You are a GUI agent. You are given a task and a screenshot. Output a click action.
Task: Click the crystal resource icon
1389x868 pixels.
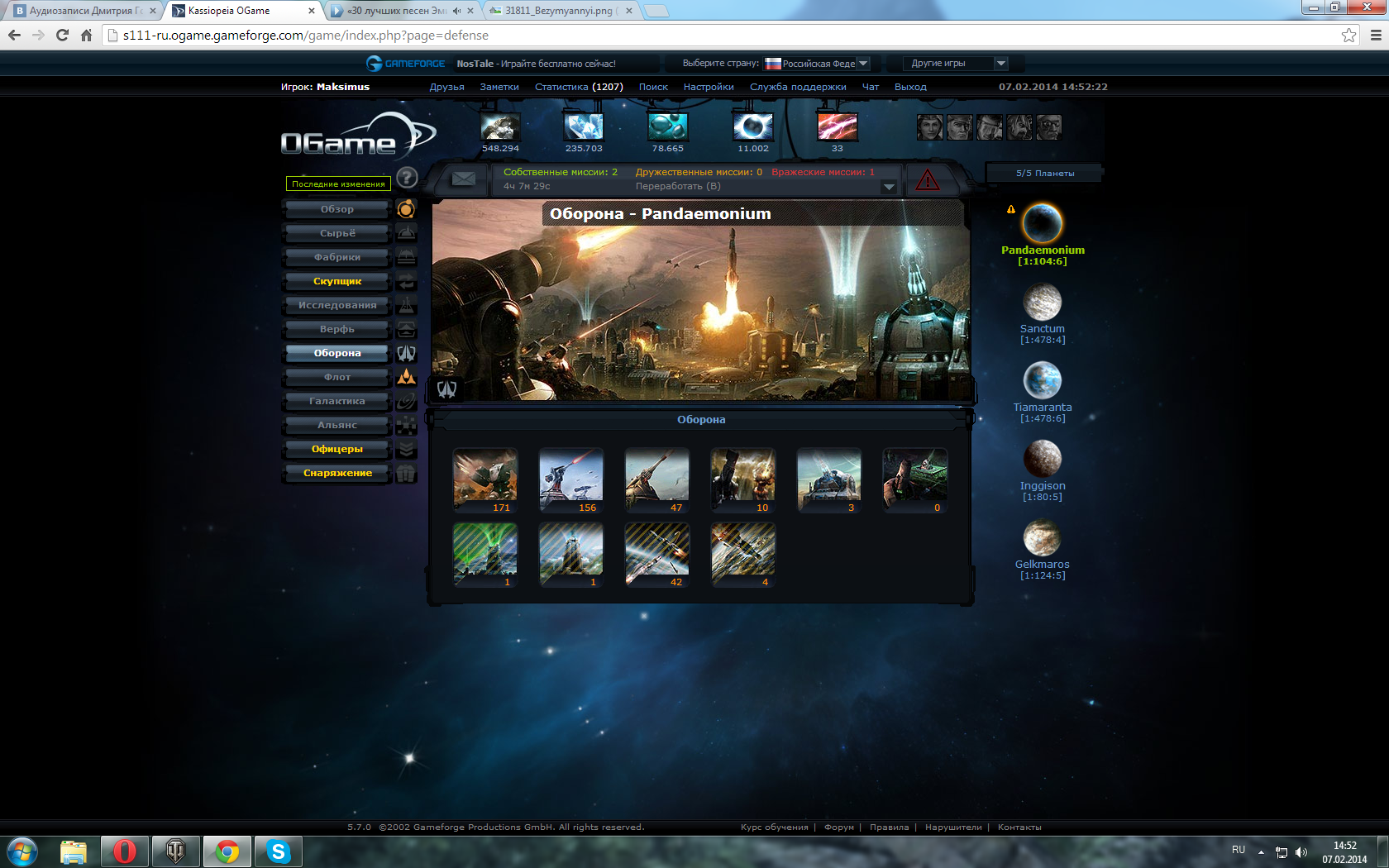pyautogui.click(x=584, y=126)
